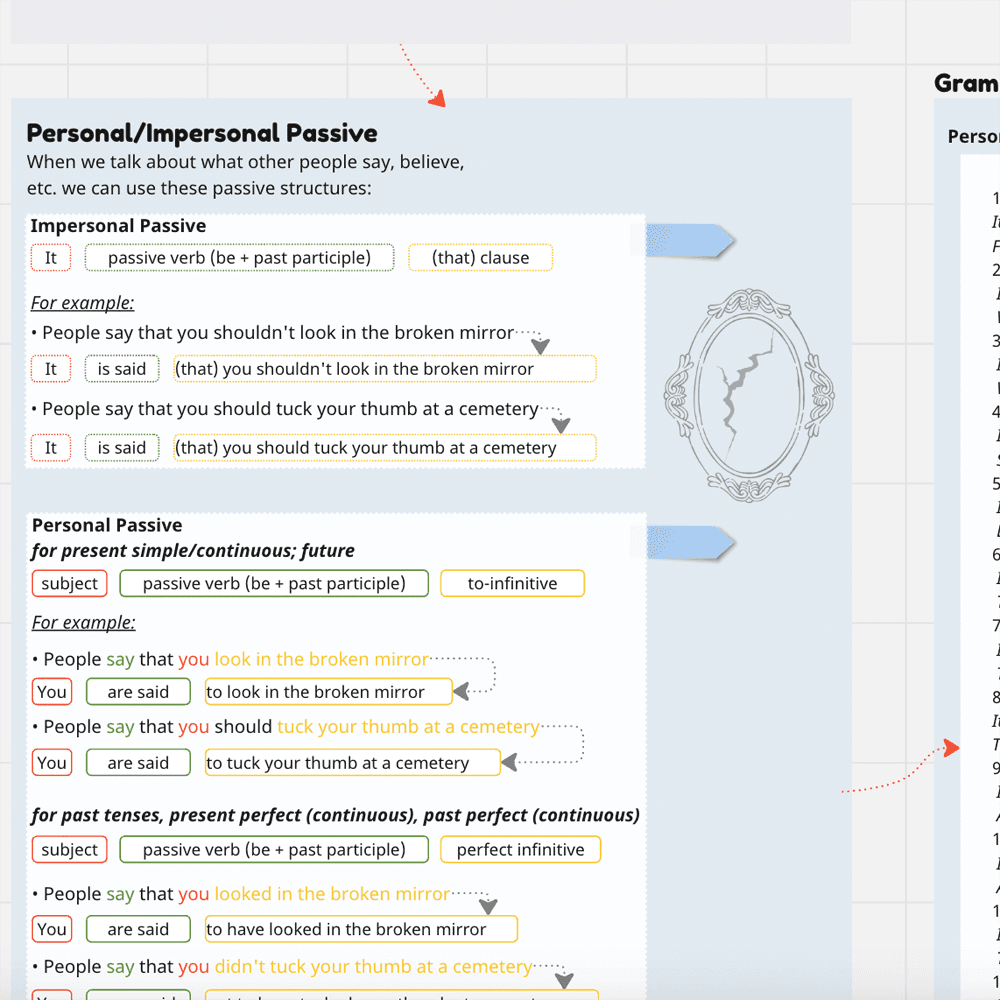Viewport: 1000px width, 1000px height.
Task: Select the "Personal/Impersonal Passive" title text
Action: [x=202, y=133]
